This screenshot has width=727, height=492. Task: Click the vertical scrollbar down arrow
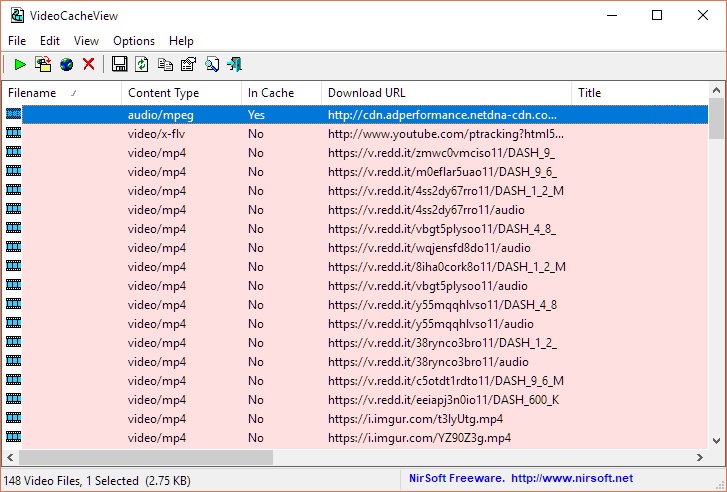716,441
